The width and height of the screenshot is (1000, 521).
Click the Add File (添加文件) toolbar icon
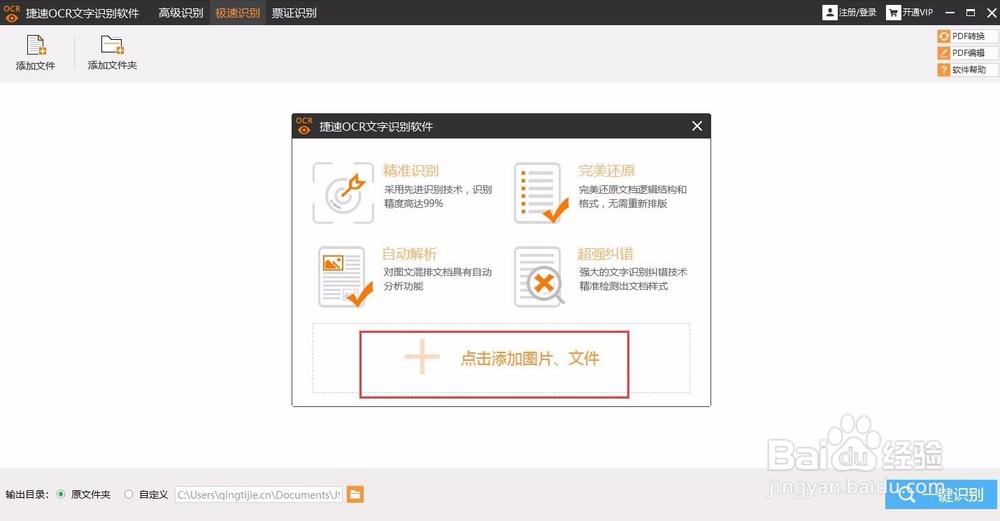(x=36, y=45)
